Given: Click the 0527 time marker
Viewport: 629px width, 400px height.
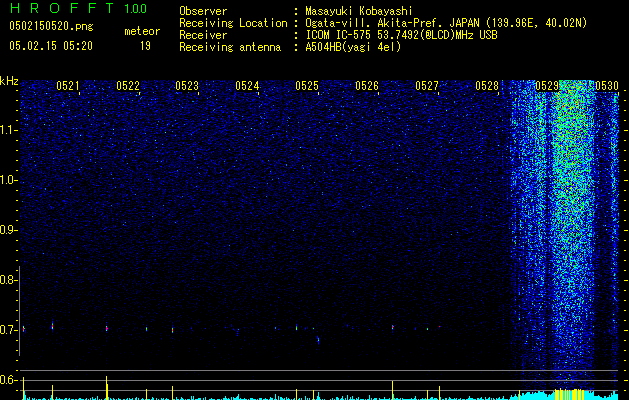Looking at the screenshot, I should click(427, 86).
